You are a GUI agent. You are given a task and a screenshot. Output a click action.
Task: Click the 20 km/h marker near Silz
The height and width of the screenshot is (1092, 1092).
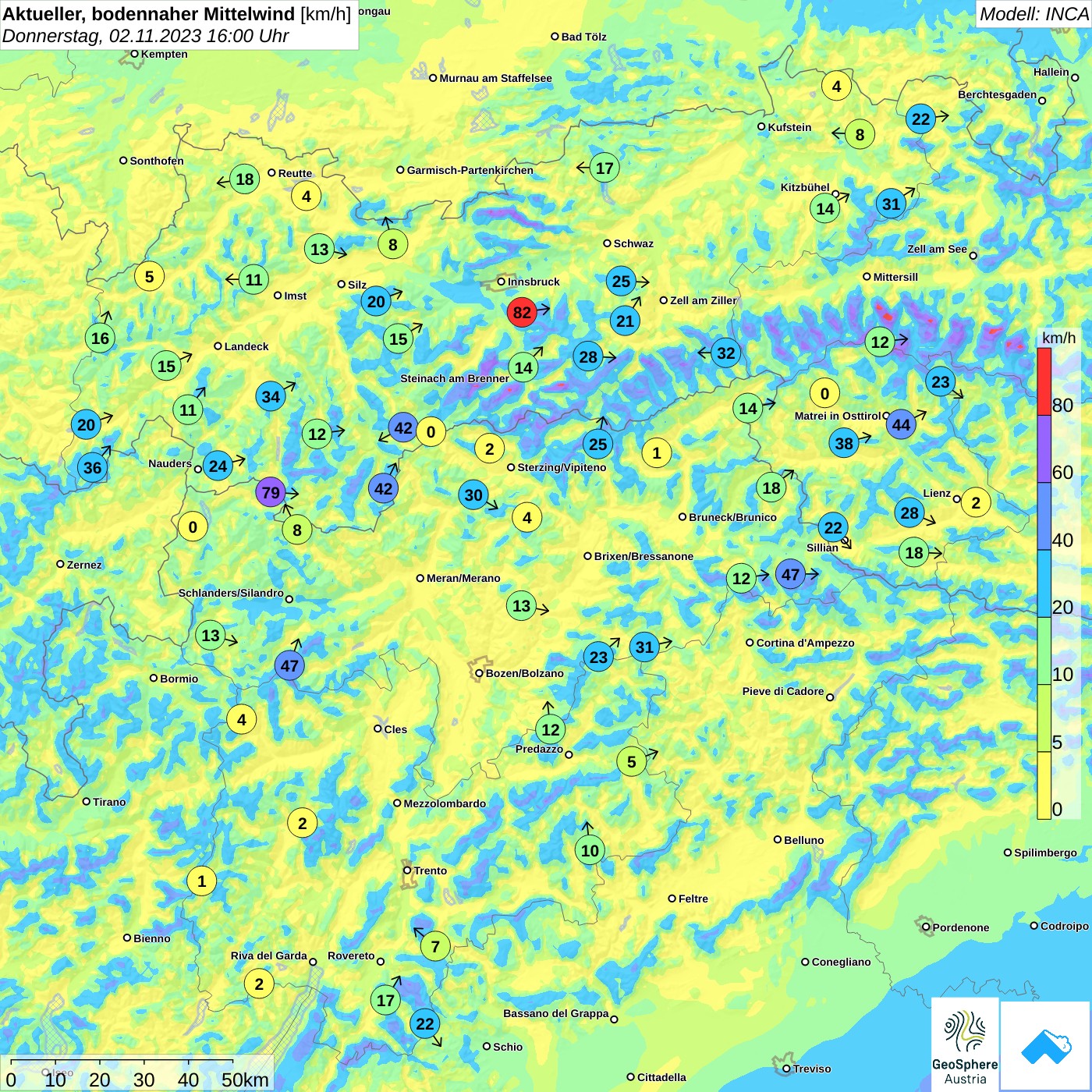click(x=376, y=302)
